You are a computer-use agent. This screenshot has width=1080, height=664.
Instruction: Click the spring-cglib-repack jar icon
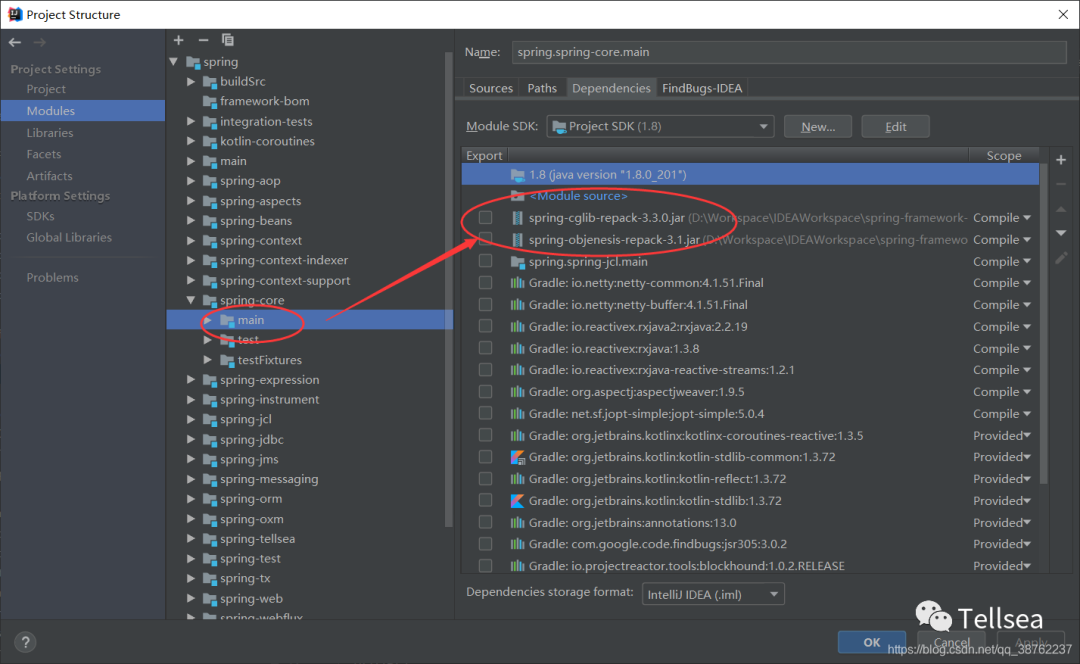517,218
